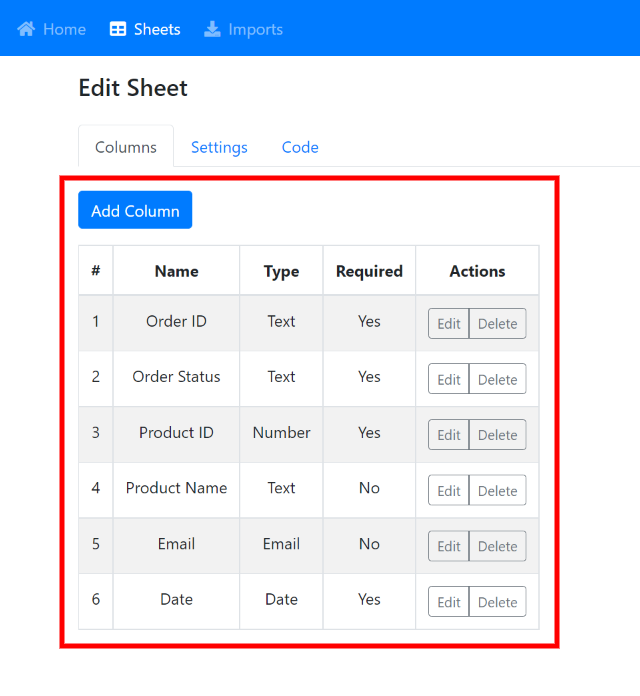Switch to the Settings tab

(x=219, y=147)
